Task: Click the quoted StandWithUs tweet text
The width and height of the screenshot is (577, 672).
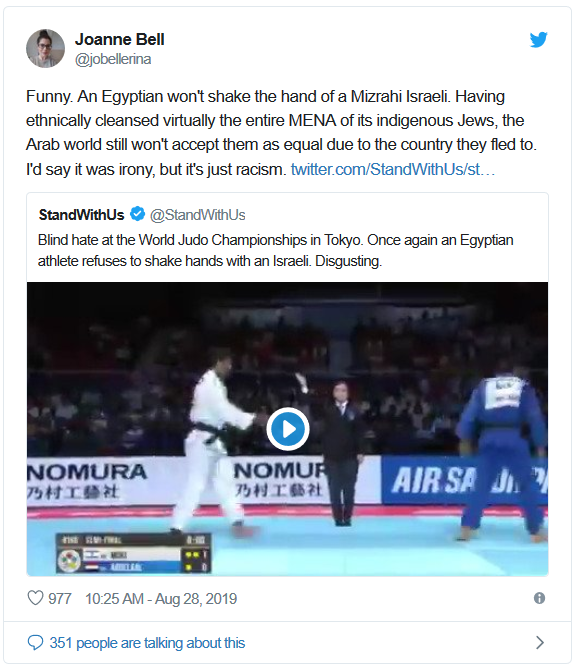Action: click(x=276, y=250)
